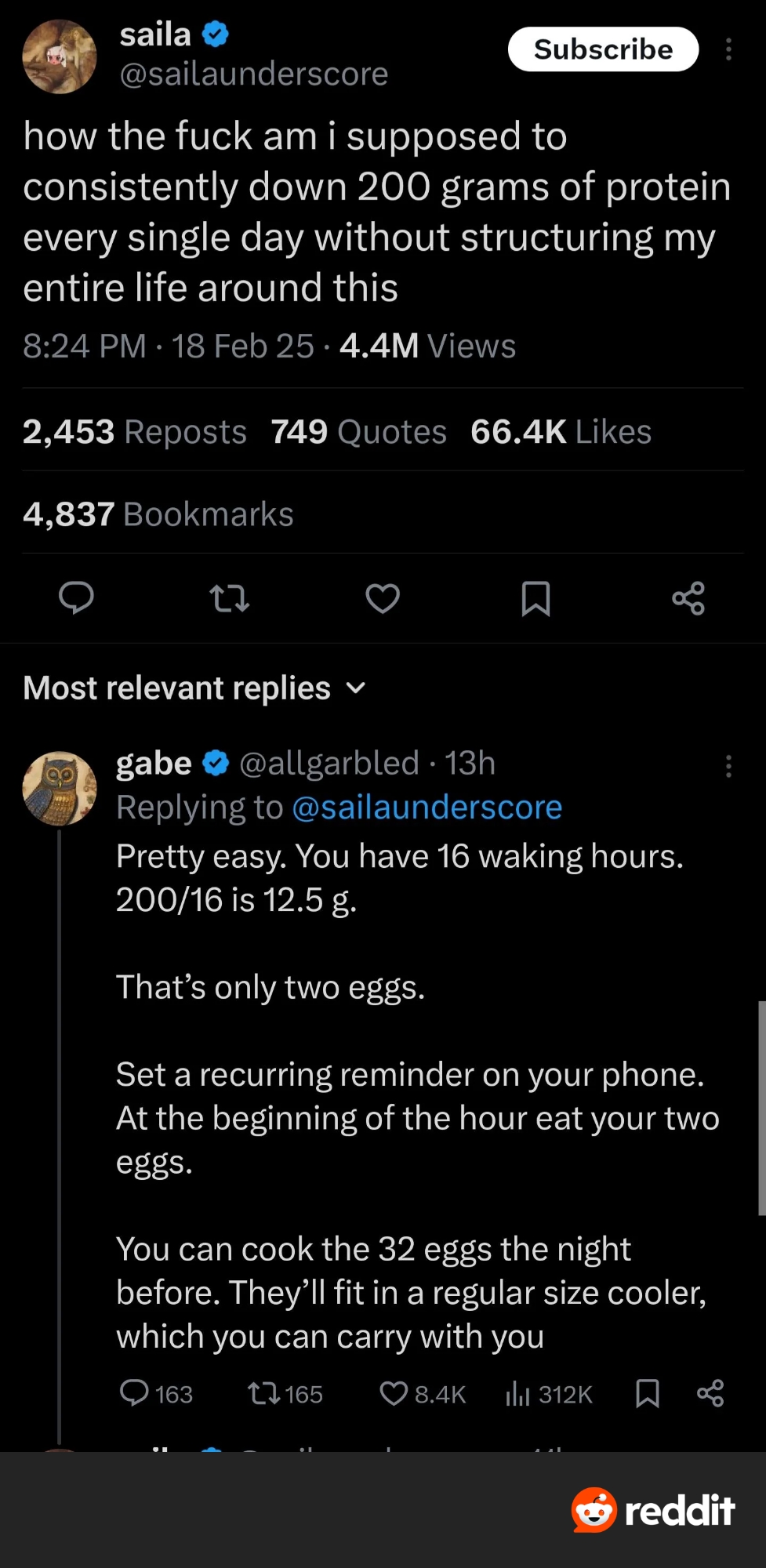This screenshot has height=1568, width=766.
Task: Click the reply icon under saila's post
Action: click(76, 598)
